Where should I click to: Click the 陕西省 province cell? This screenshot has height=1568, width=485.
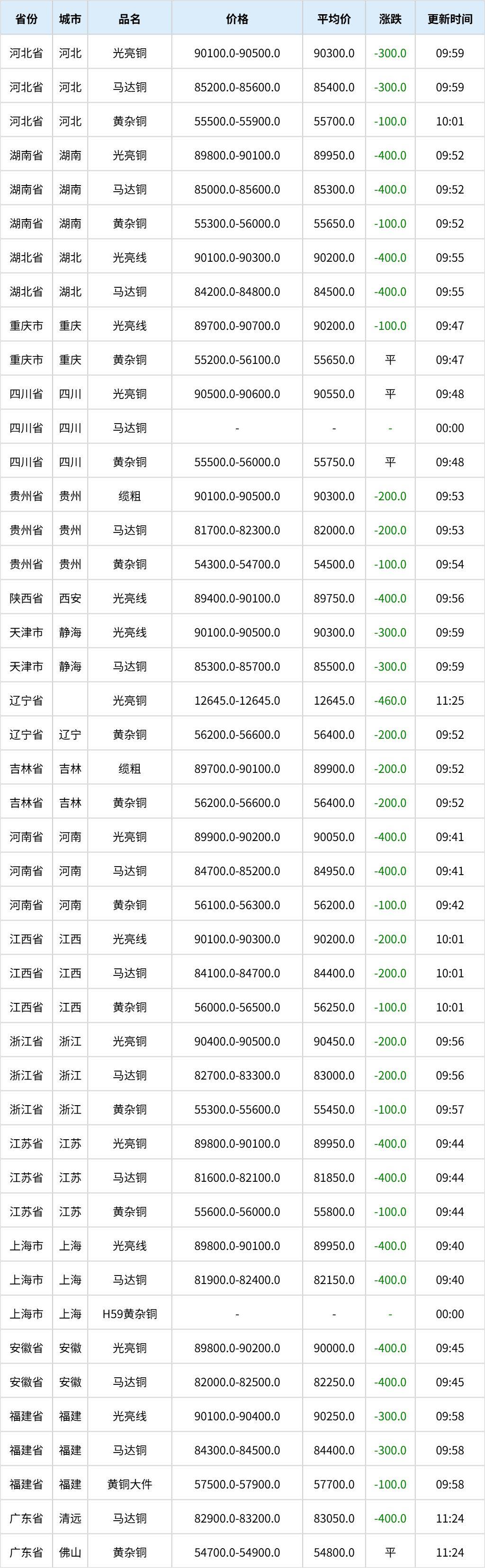(26, 598)
